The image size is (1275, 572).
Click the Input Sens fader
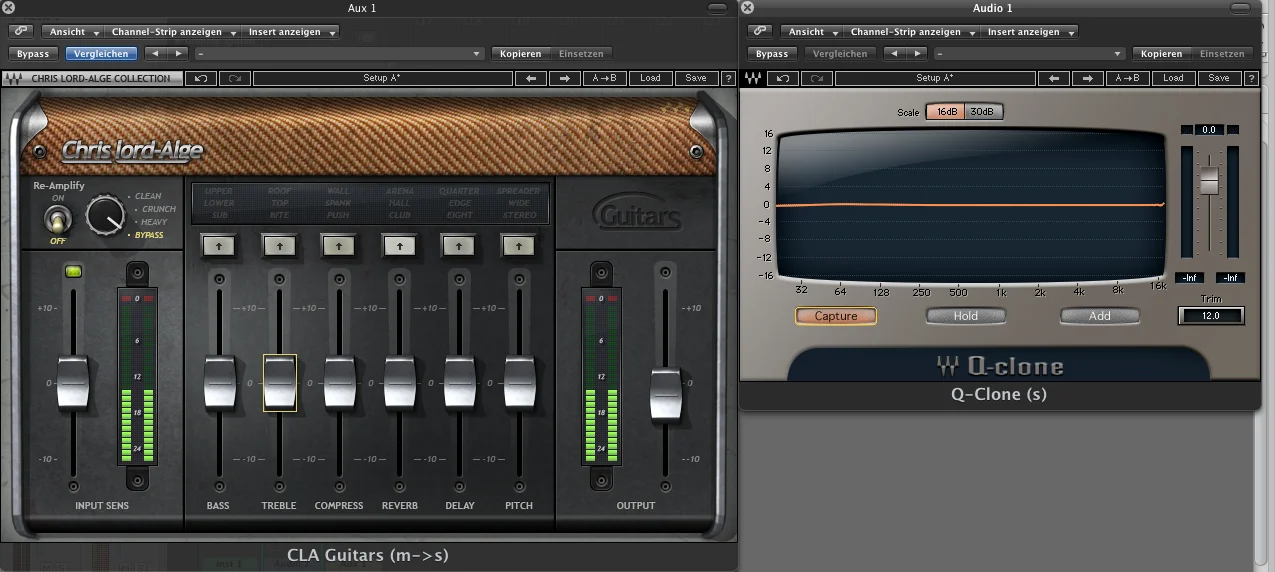(73, 383)
